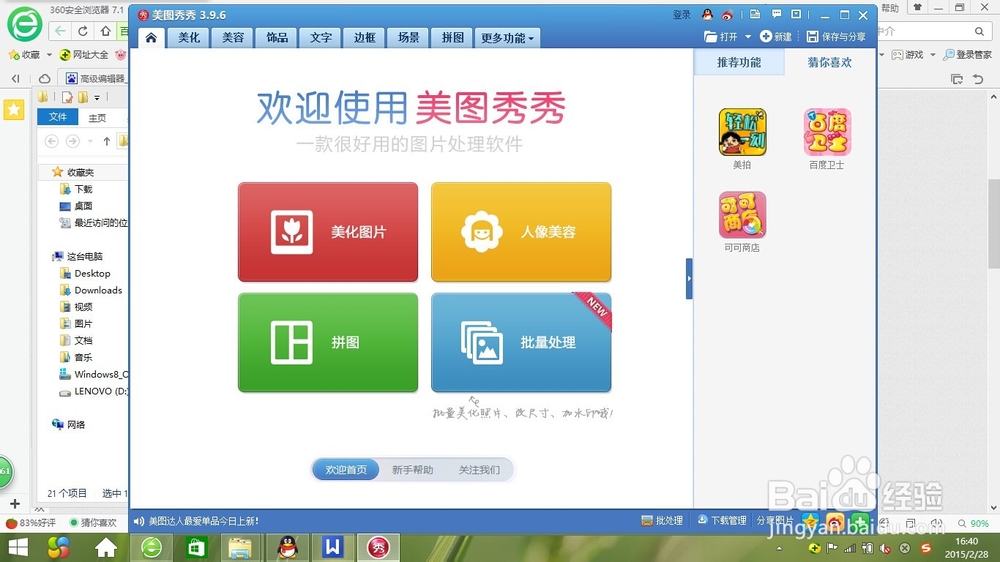1000x562 pixels.
Task: Click the 人像美容 orange tile
Action: click(521, 232)
